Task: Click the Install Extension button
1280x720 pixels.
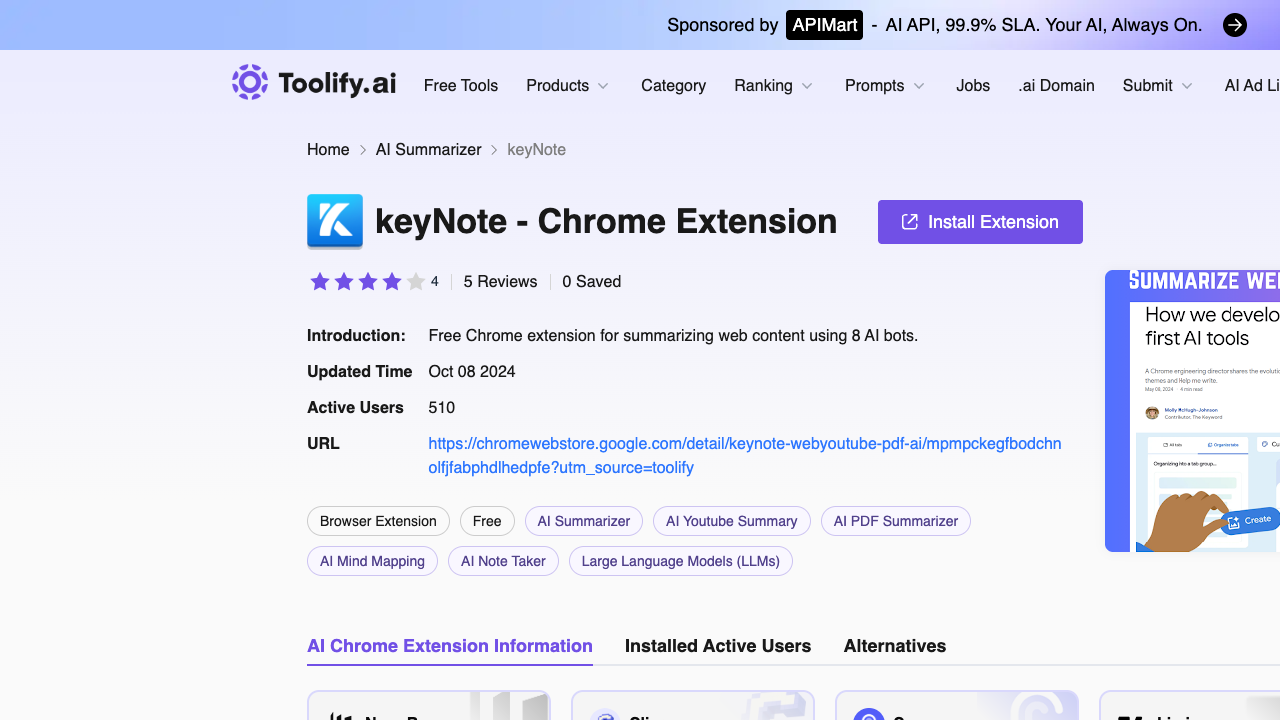Action: tap(980, 222)
